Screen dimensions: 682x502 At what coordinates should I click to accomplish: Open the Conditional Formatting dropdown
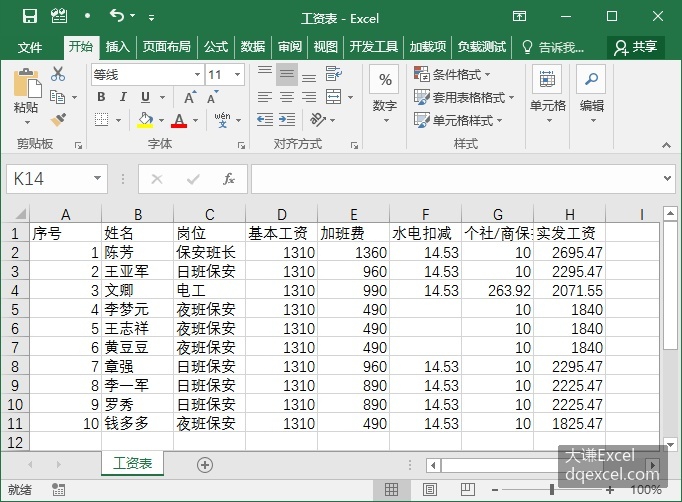[x=452, y=74]
